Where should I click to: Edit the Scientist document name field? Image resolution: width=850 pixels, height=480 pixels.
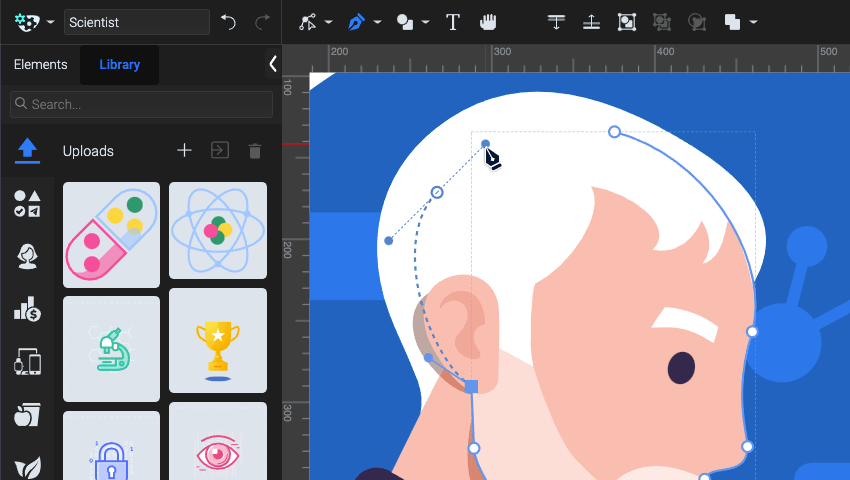tap(137, 22)
